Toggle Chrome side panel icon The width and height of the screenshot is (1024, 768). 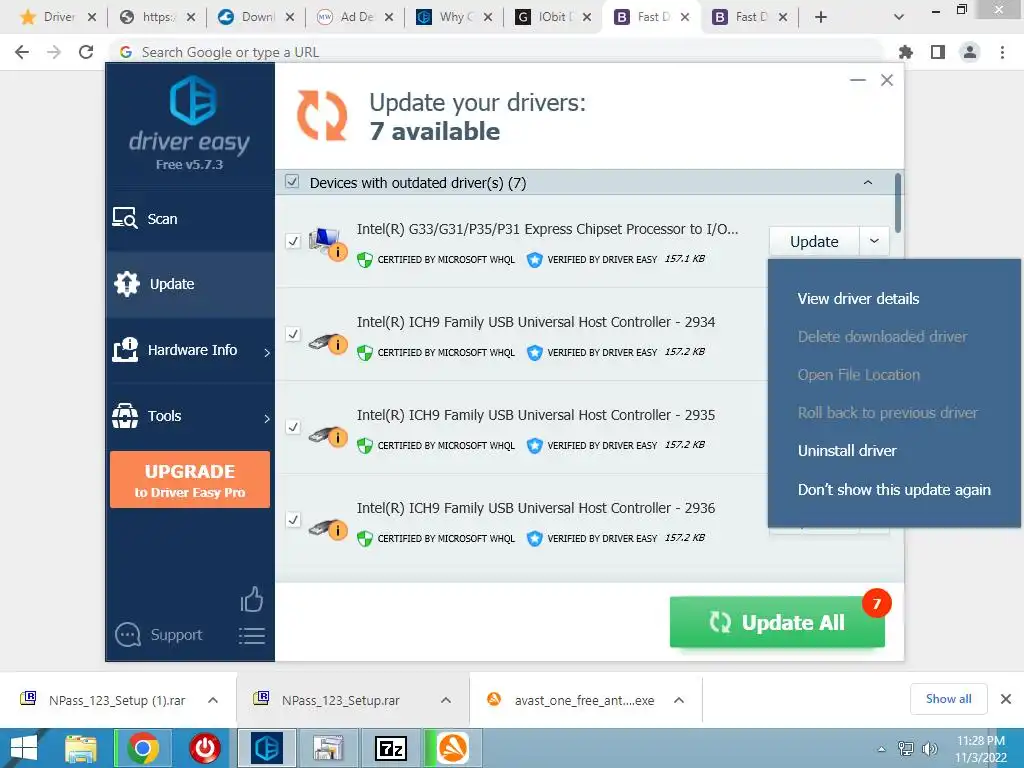[938, 52]
